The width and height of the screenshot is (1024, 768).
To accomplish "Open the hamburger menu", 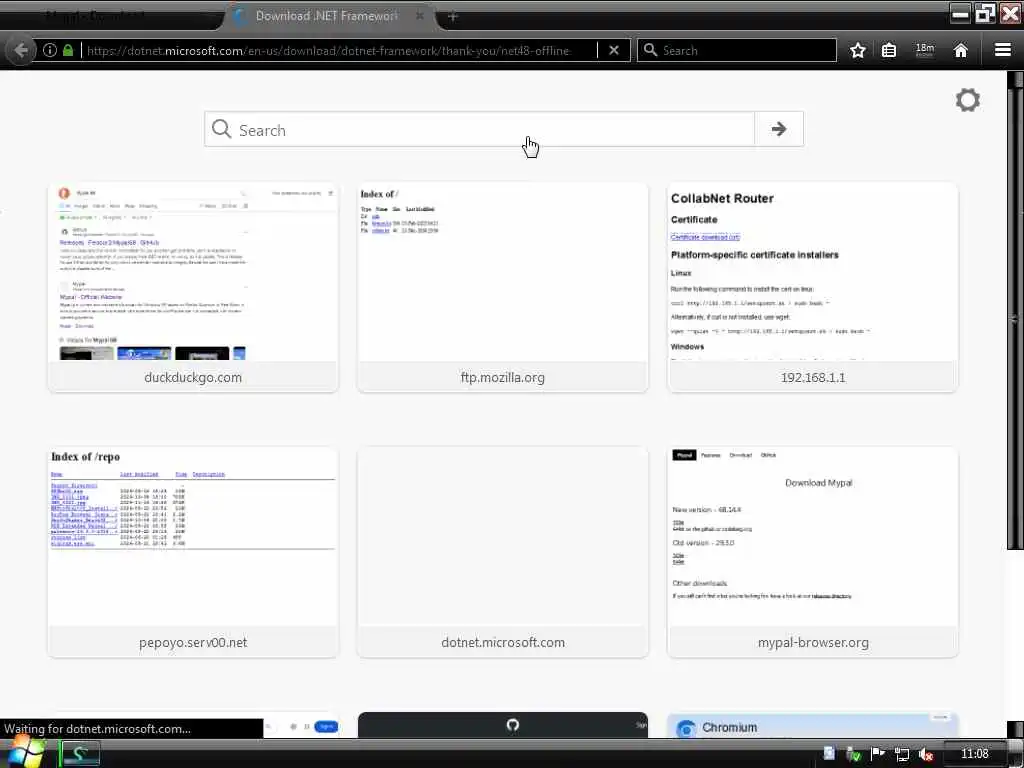I will (x=1003, y=50).
